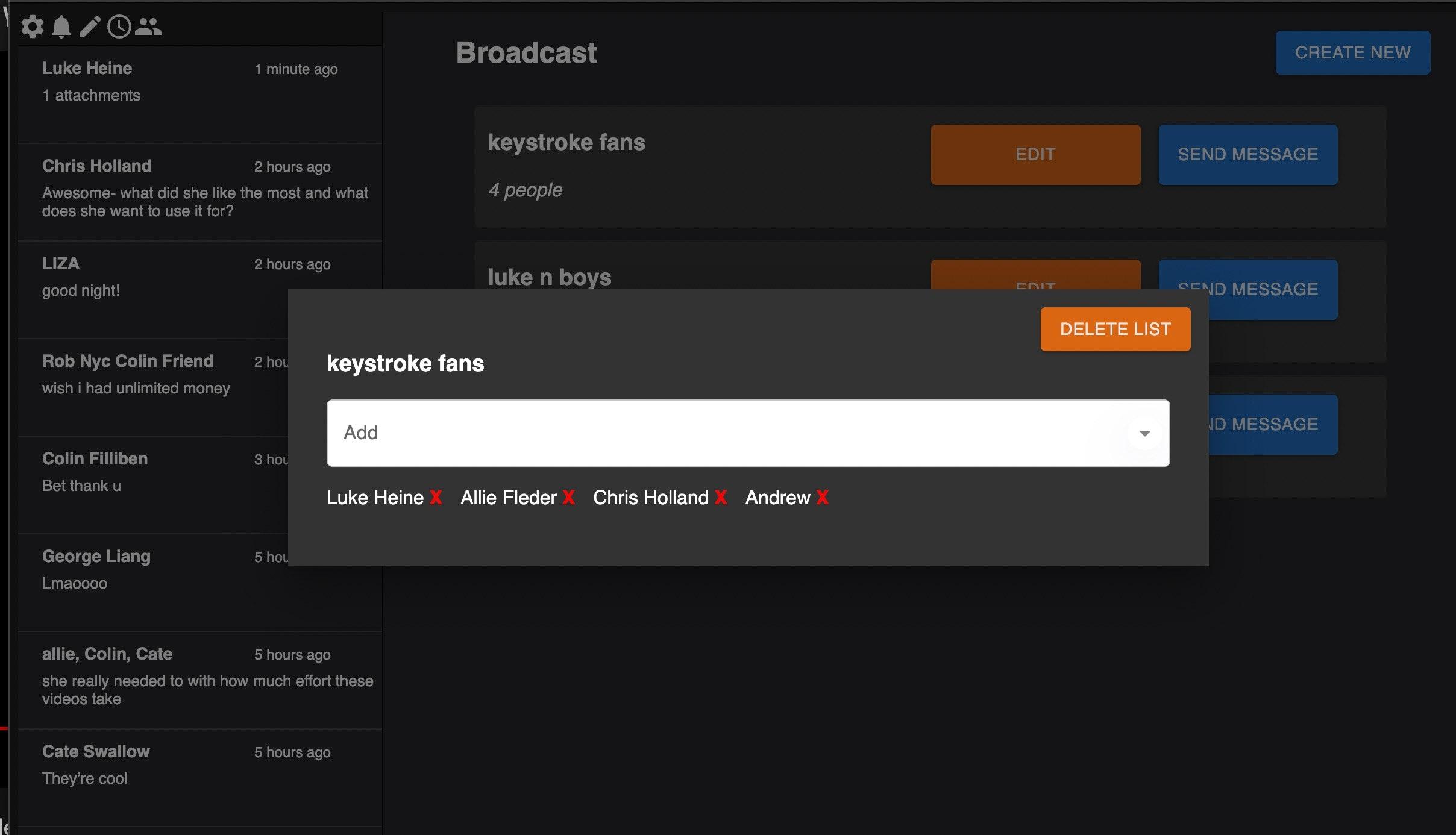Open the settings gear icon
Viewport: 1456px width, 835px height.
(33, 27)
